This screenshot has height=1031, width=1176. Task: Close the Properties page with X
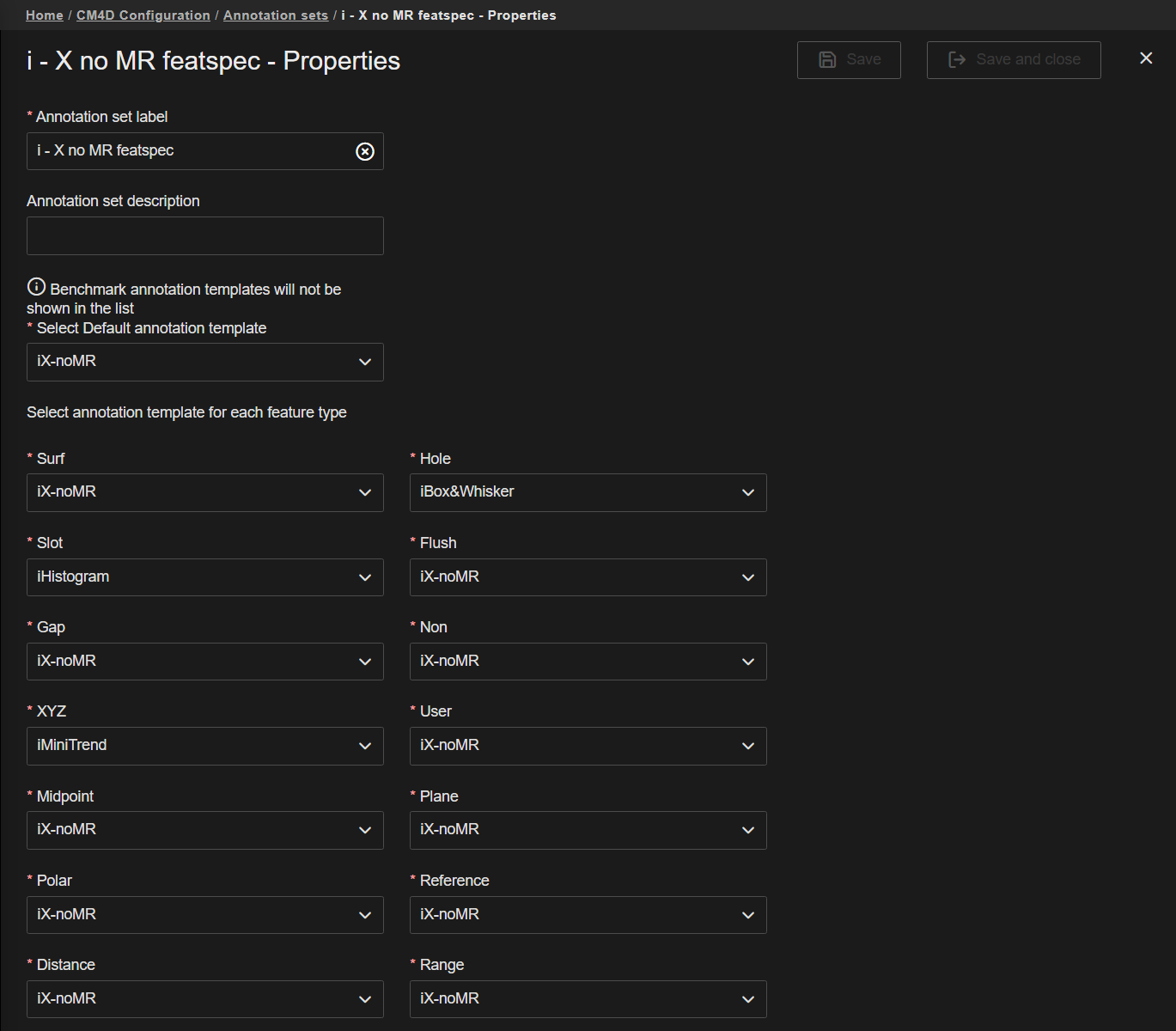coord(1145,58)
